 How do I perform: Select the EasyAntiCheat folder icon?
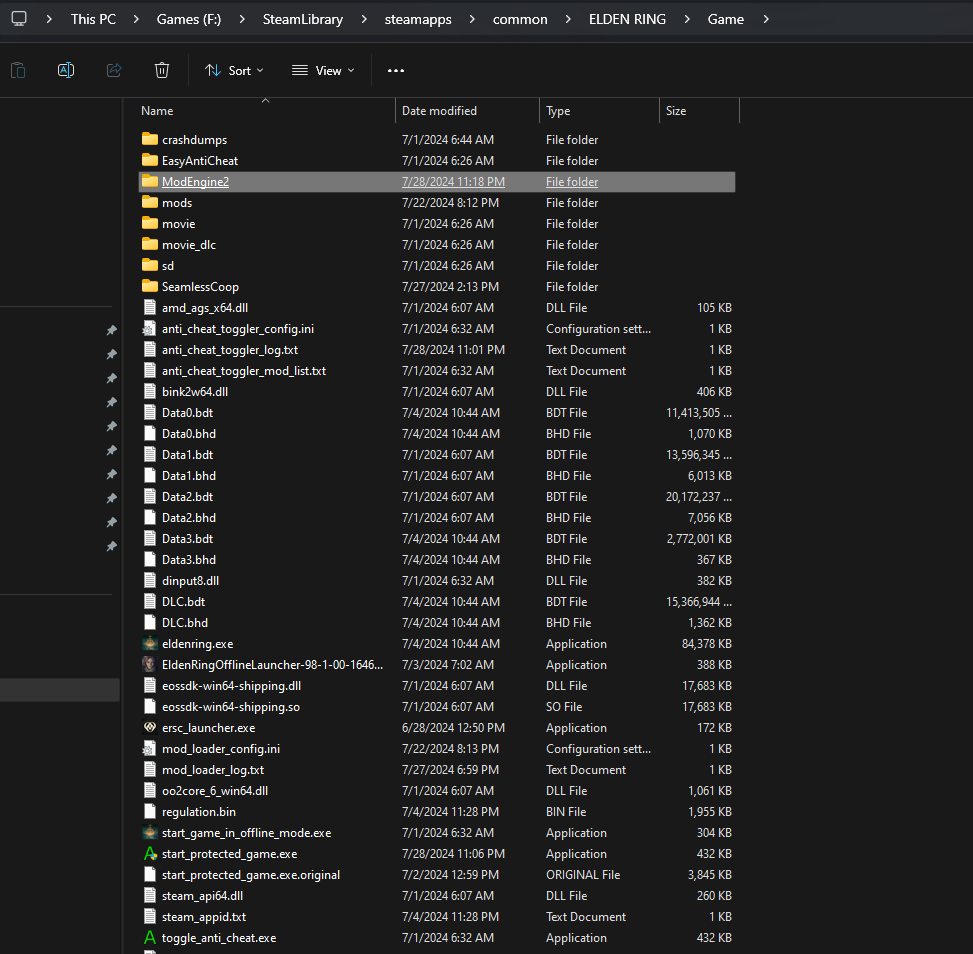150,160
